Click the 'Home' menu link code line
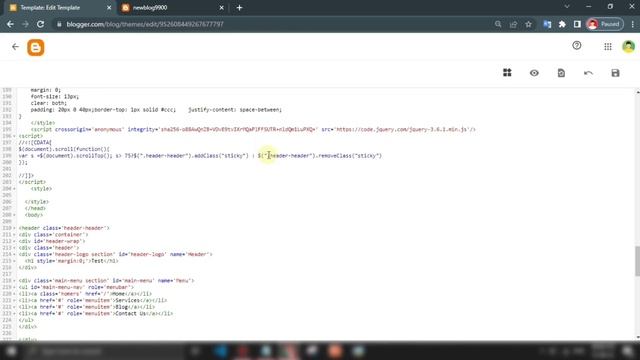Viewport: 640px width, 360px height. click(x=85, y=294)
